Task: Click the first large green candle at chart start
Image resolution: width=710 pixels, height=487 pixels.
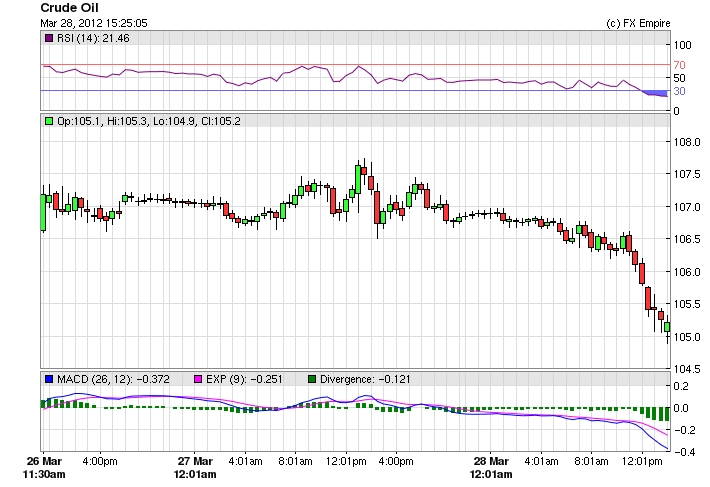Action: tap(43, 213)
